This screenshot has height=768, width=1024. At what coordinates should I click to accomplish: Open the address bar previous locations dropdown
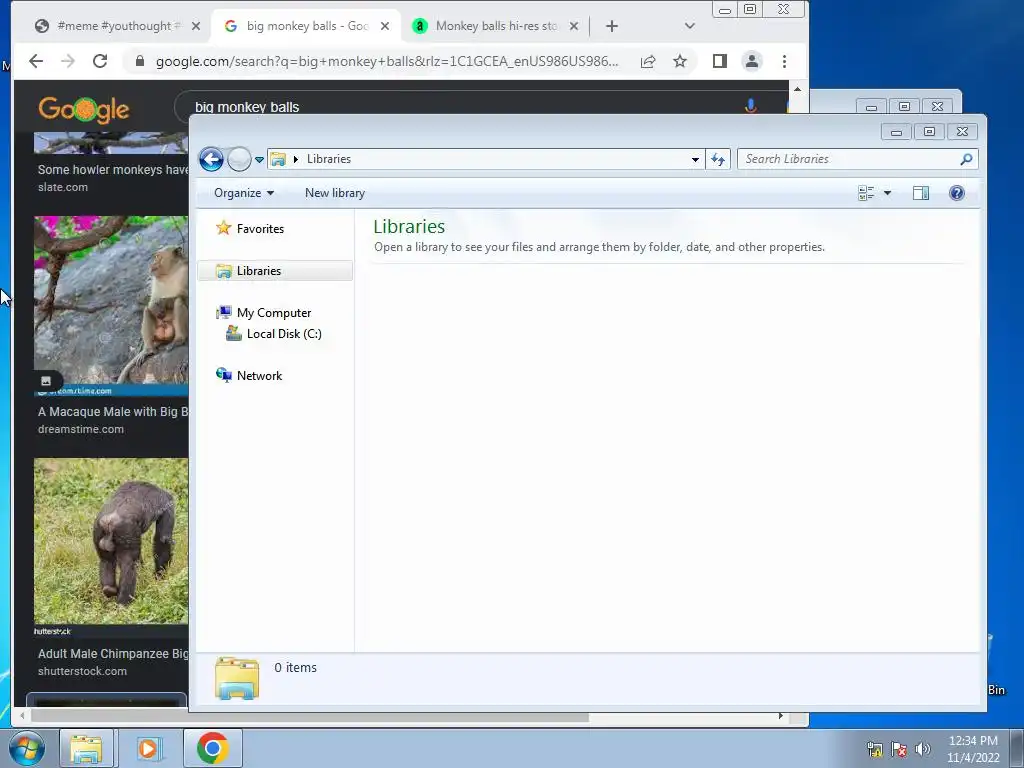[x=695, y=159]
